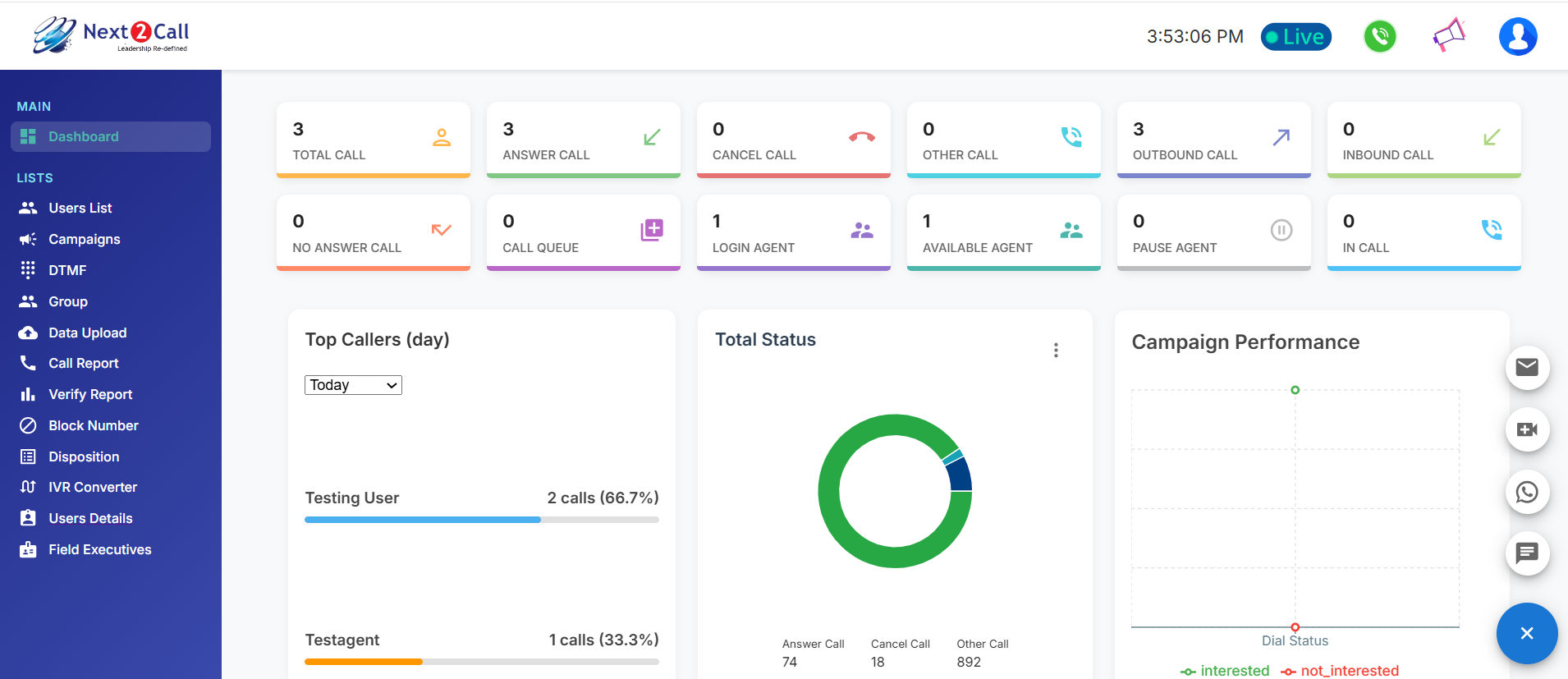Select Block Number in sidebar
Viewport: 1568px width, 679px height.
pyautogui.click(x=93, y=425)
